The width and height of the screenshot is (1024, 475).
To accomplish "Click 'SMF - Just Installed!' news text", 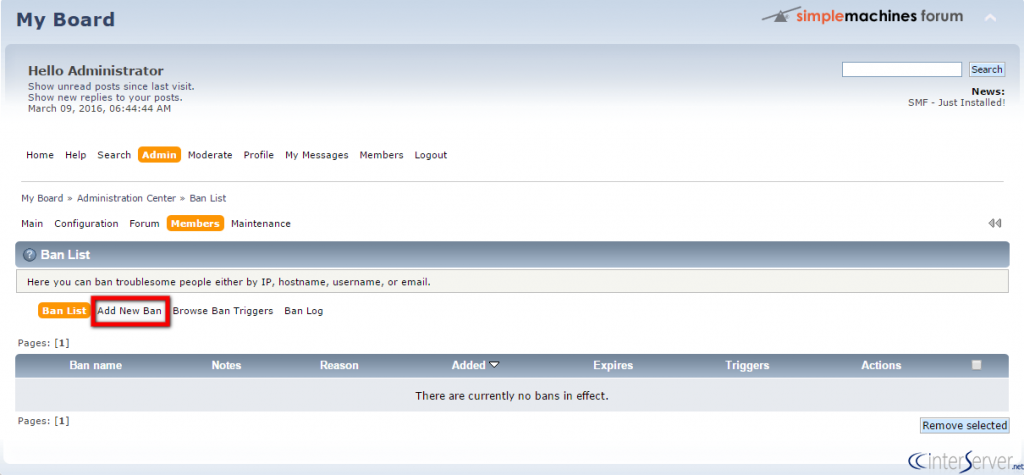I will [957, 103].
